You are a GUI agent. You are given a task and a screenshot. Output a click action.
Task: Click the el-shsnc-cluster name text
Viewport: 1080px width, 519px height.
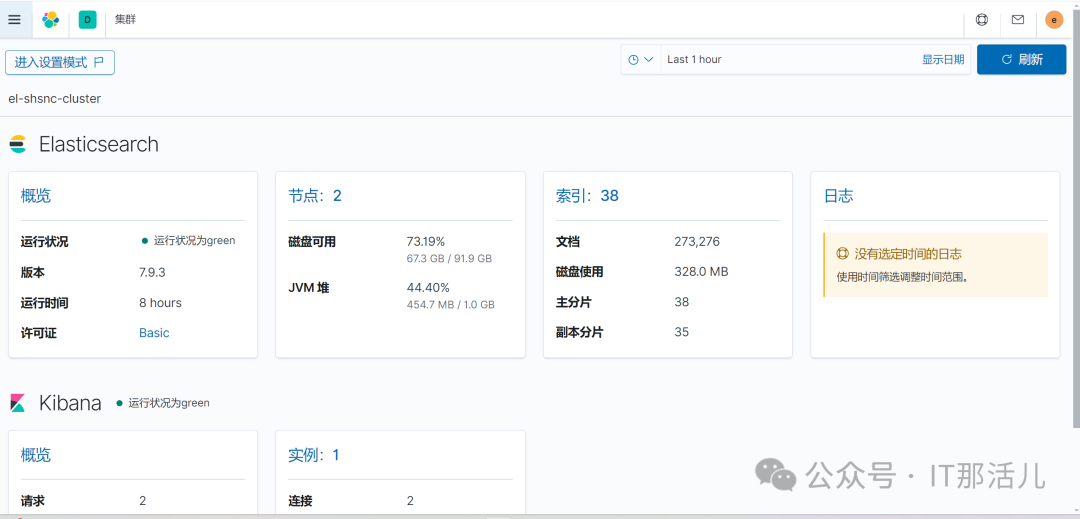[54, 98]
